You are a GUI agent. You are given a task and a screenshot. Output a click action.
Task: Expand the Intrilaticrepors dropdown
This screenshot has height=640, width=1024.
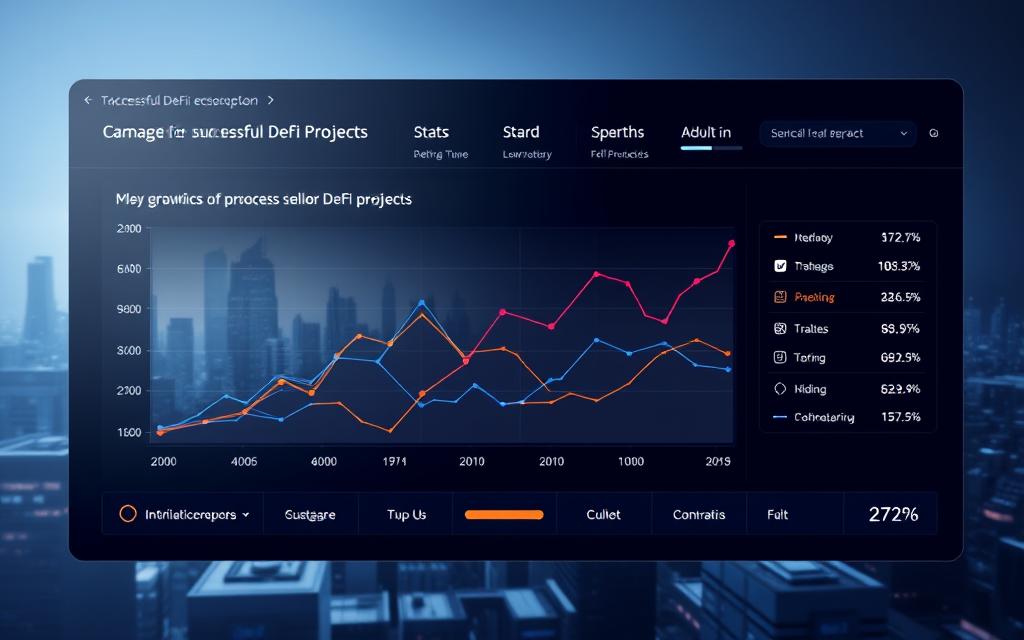(x=246, y=513)
